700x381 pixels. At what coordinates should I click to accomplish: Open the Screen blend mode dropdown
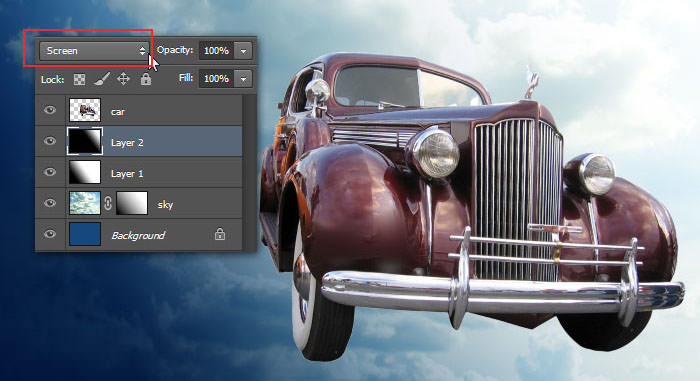tap(94, 51)
